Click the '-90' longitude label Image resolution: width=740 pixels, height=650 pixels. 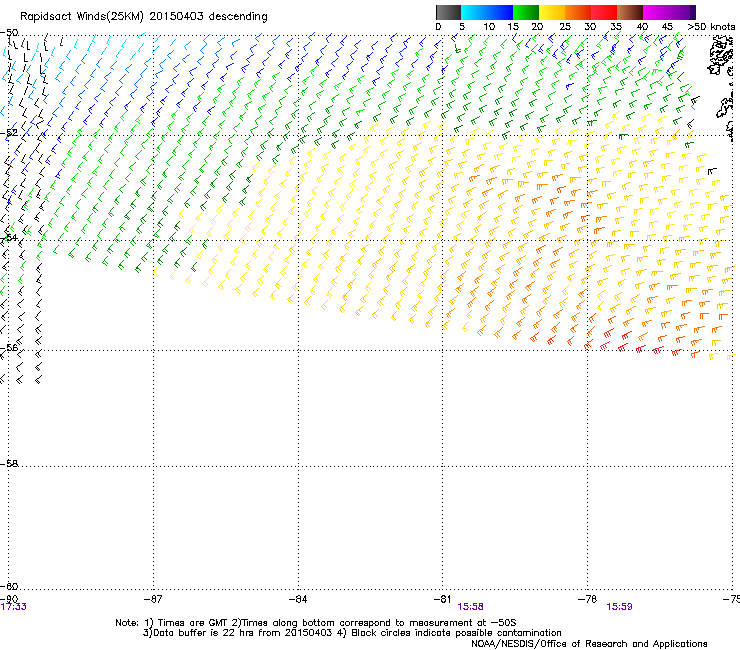pyautogui.click(x=9, y=599)
